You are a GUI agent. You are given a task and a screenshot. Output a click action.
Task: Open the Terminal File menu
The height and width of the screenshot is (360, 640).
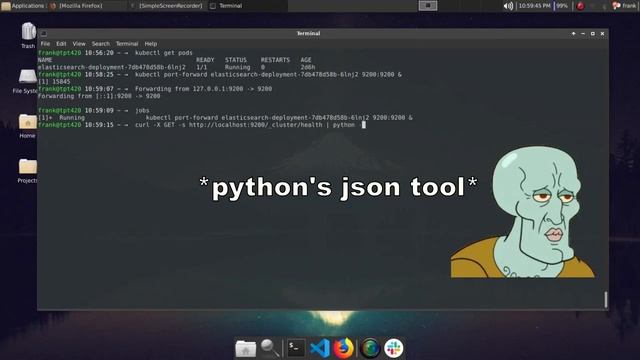click(45, 44)
